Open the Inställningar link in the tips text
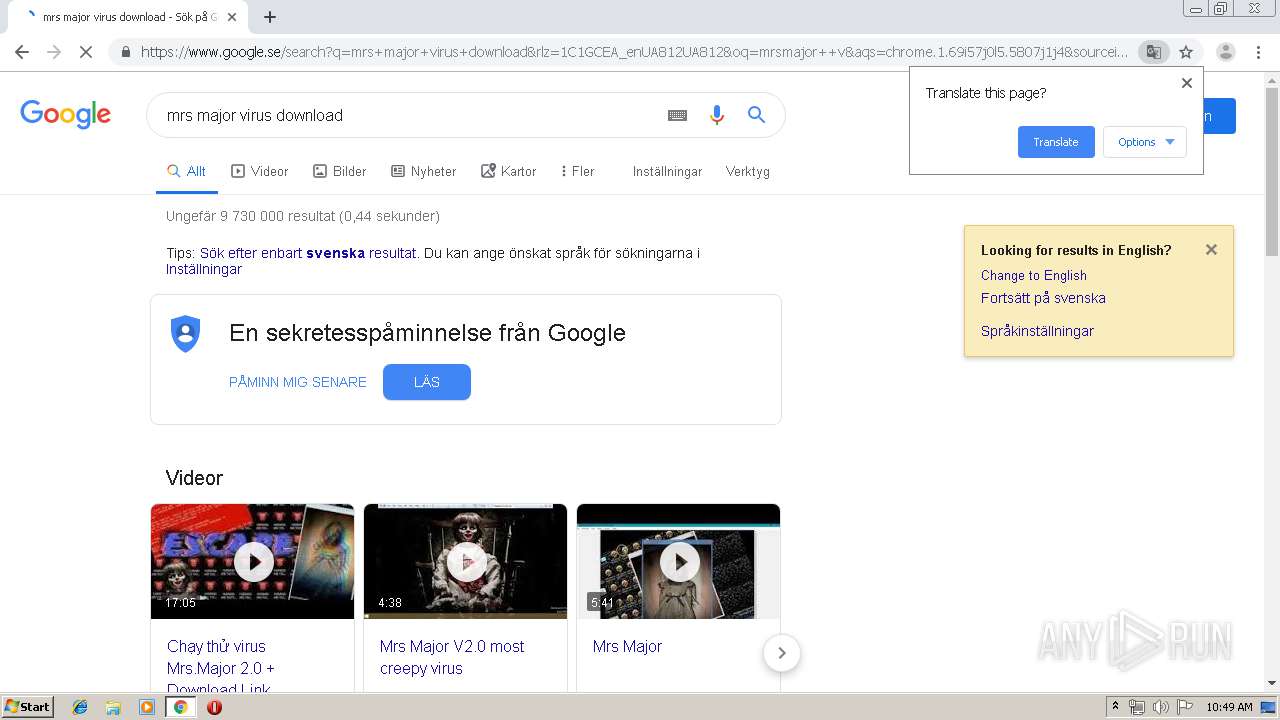Image resolution: width=1280 pixels, height=720 pixels. point(204,269)
